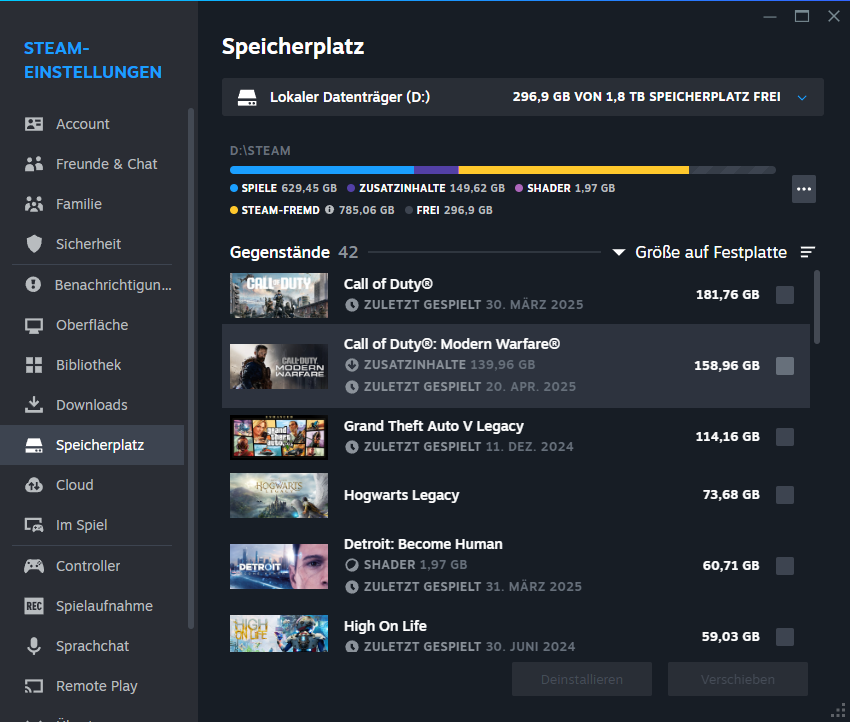Click the blue SPIELE segment of storage bar
This screenshot has height=722, width=850.
[322, 170]
